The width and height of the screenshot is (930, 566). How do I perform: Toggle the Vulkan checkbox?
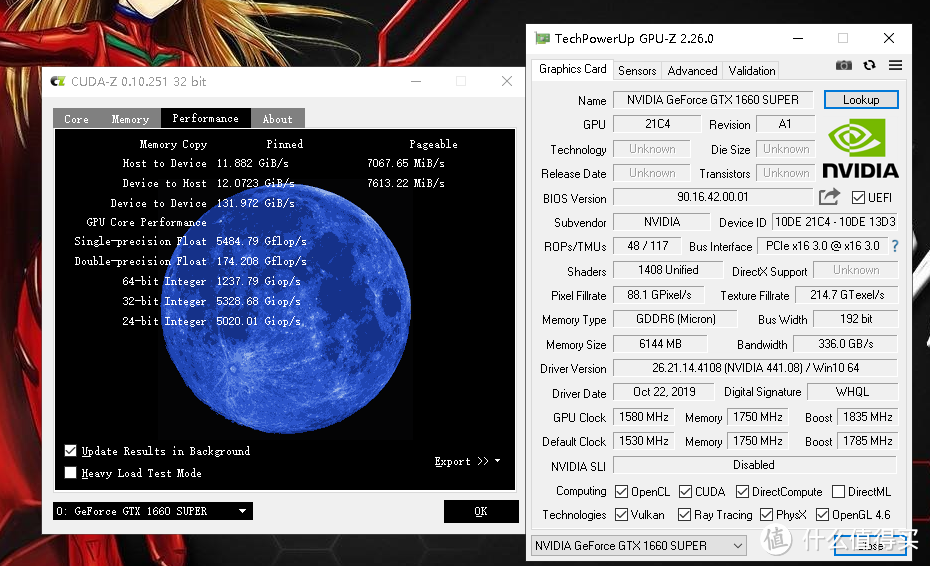pyautogui.click(x=622, y=514)
